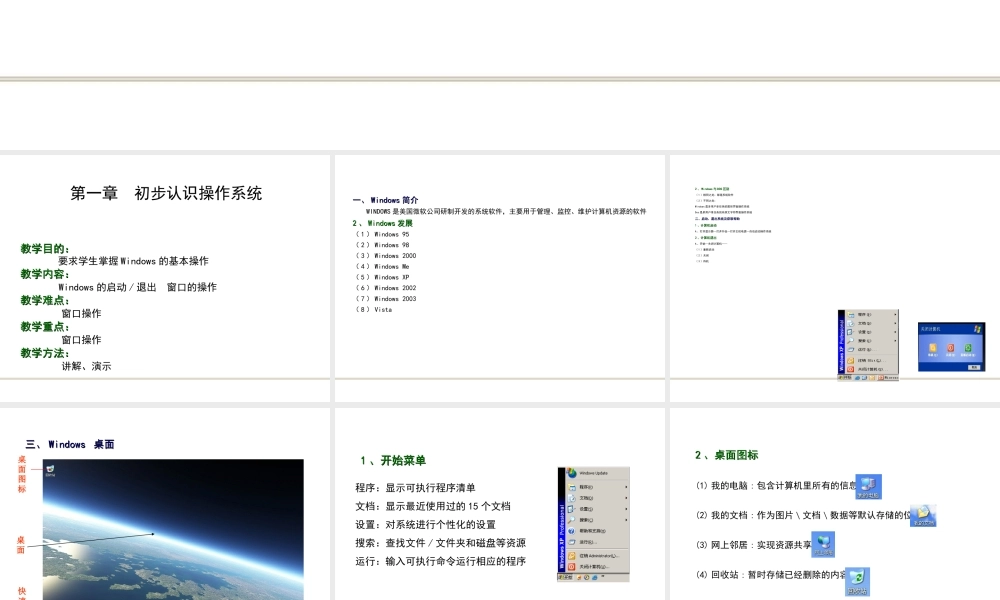Viewport: 1000px width, 600px height.
Task: Click list item (1) Windows 95
Action: tap(383, 235)
